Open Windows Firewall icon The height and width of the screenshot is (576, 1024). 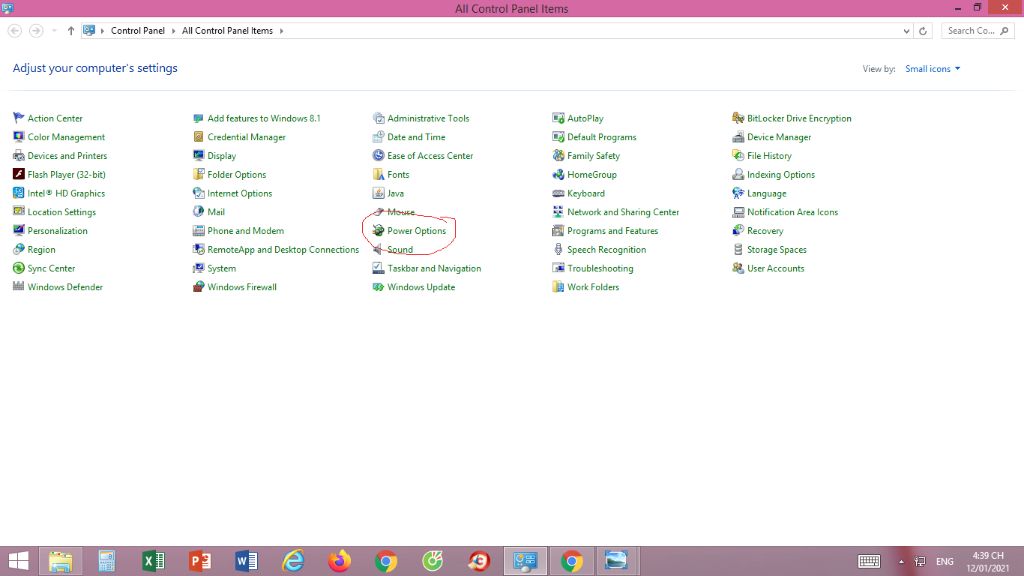point(199,287)
